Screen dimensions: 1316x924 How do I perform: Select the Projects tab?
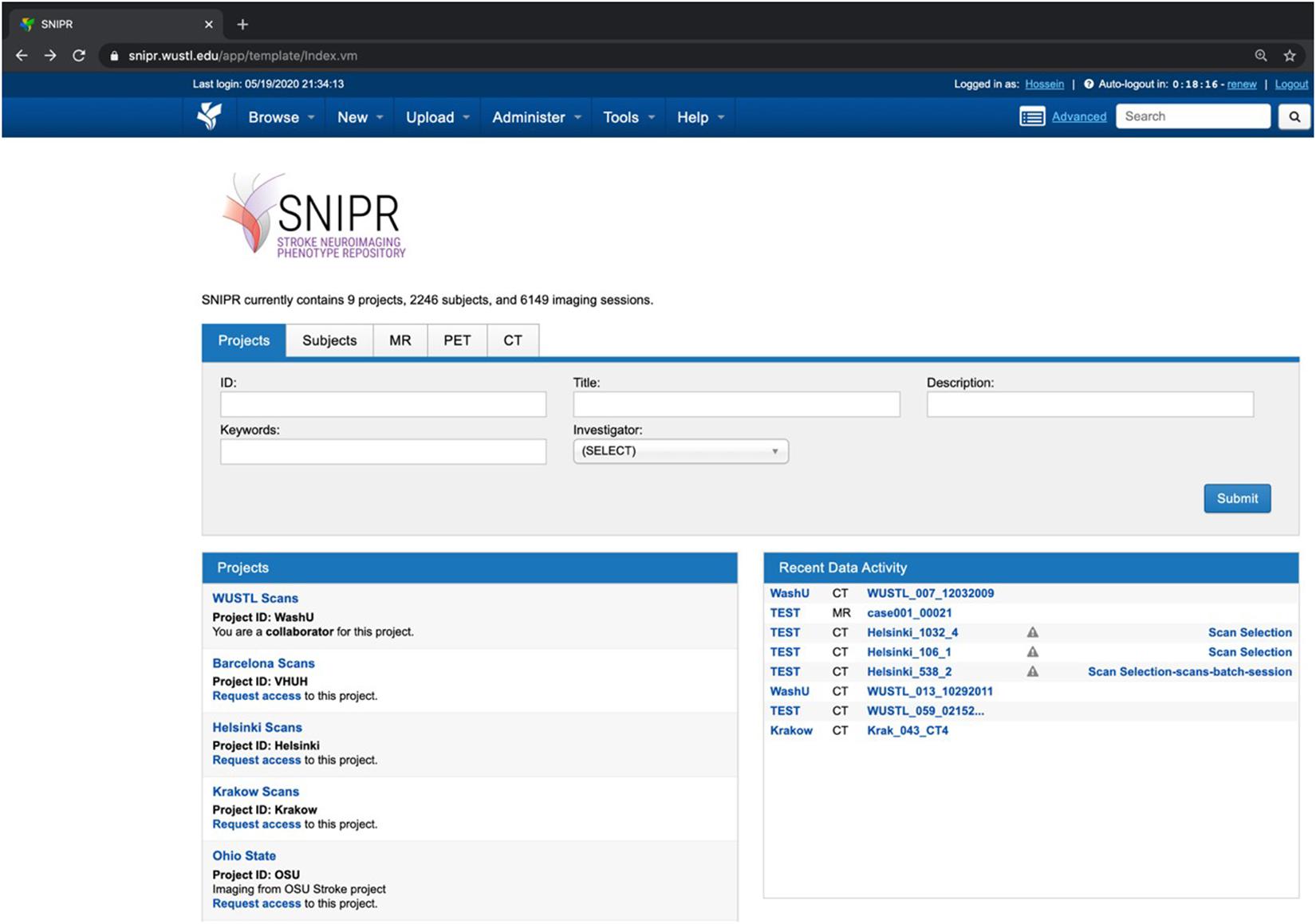click(244, 340)
